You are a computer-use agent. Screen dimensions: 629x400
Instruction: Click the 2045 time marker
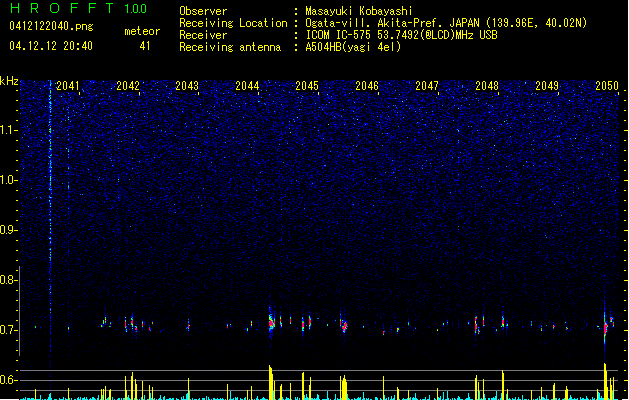(x=307, y=86)
